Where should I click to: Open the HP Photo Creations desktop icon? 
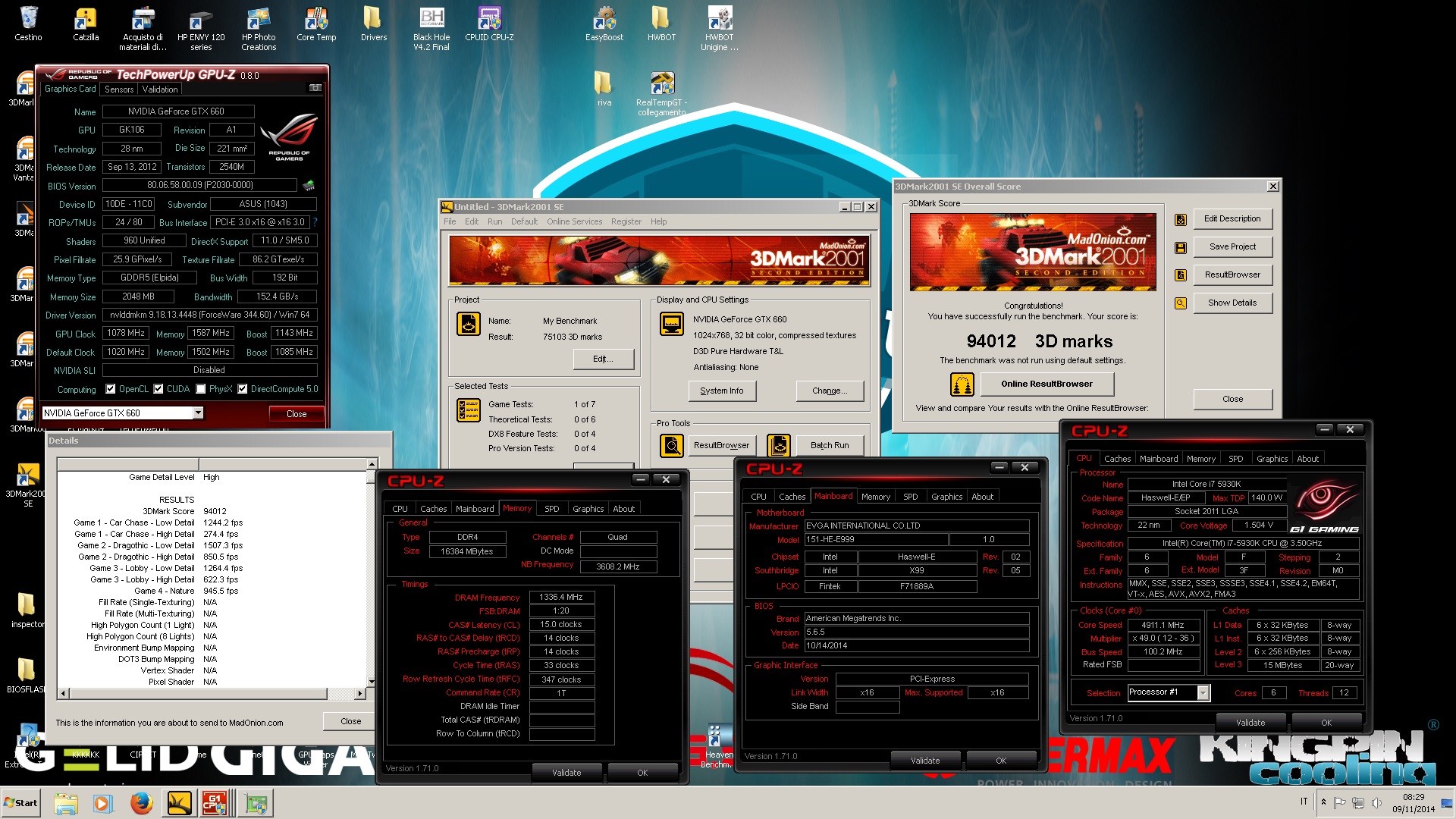pyautogui.click(x=259, y=28)
